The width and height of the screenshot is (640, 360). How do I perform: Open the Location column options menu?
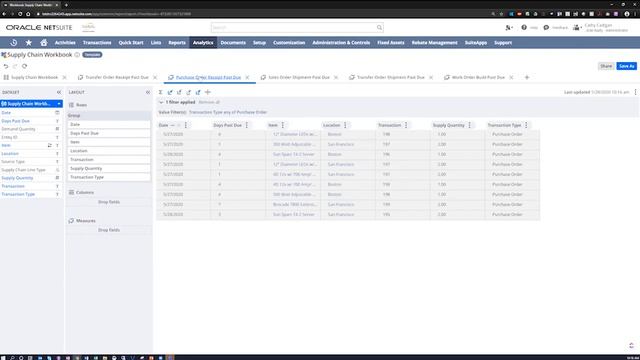point(345,125)
